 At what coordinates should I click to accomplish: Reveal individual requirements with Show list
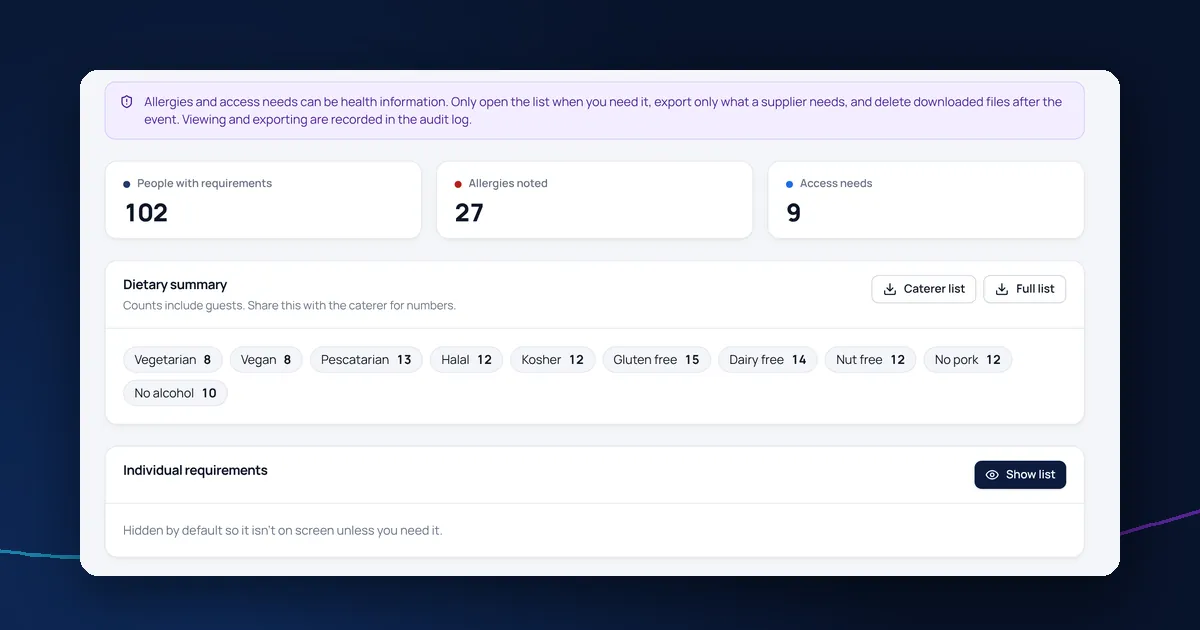pyautogui.click(x=1020, y=475)
